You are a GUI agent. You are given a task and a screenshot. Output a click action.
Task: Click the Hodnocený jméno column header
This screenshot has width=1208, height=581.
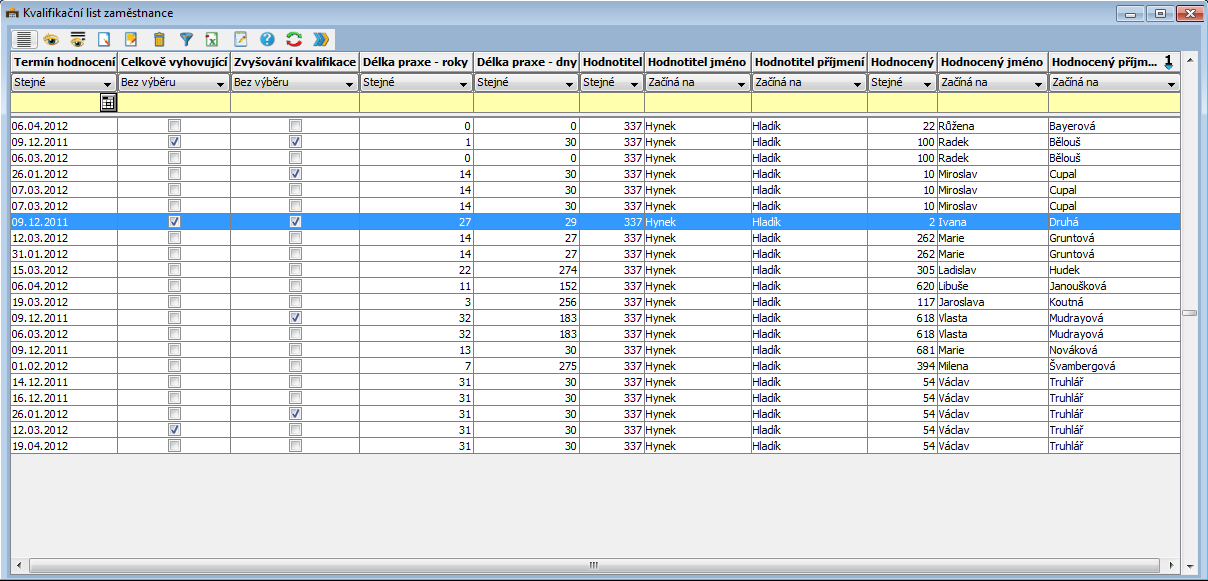pos(992,62)
